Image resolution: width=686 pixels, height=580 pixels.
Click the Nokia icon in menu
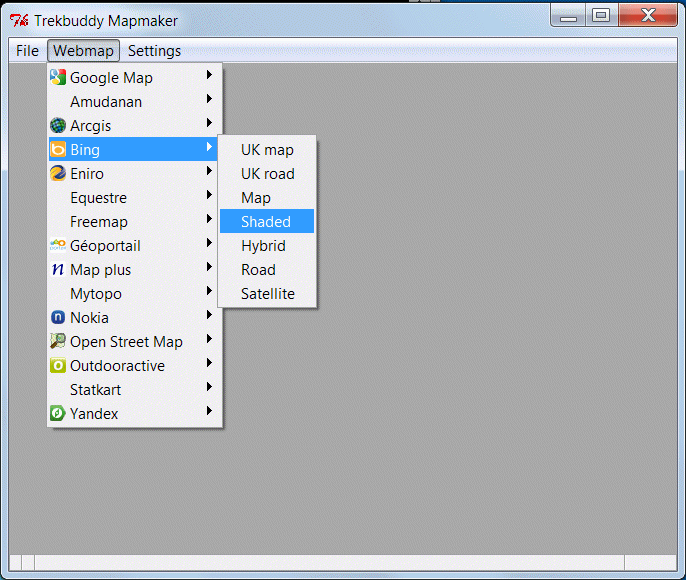coord(58,318)
